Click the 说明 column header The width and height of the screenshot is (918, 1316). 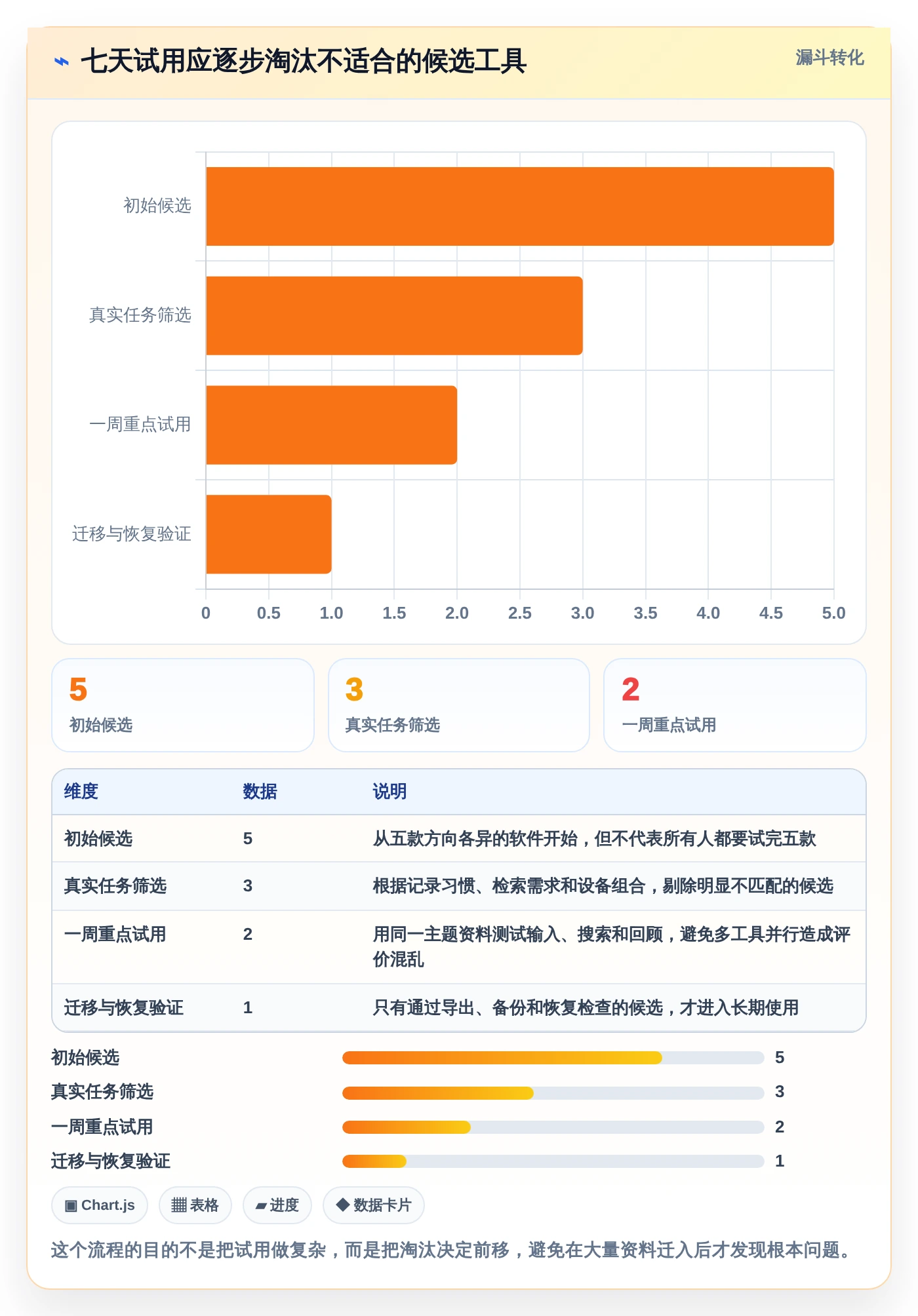click(390, 792)
